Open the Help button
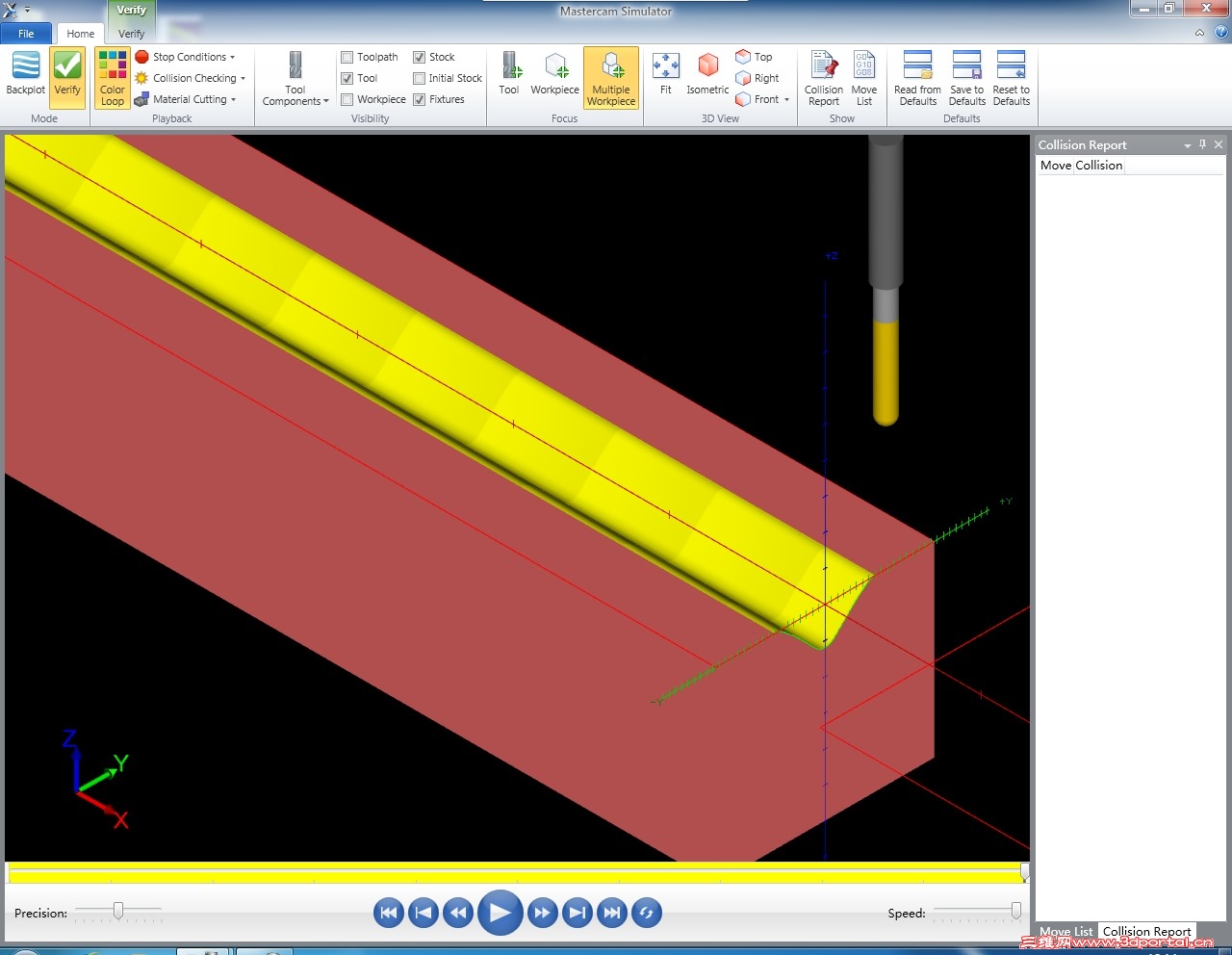This screenshot has width=1232, height=955. click(1221, 32)
